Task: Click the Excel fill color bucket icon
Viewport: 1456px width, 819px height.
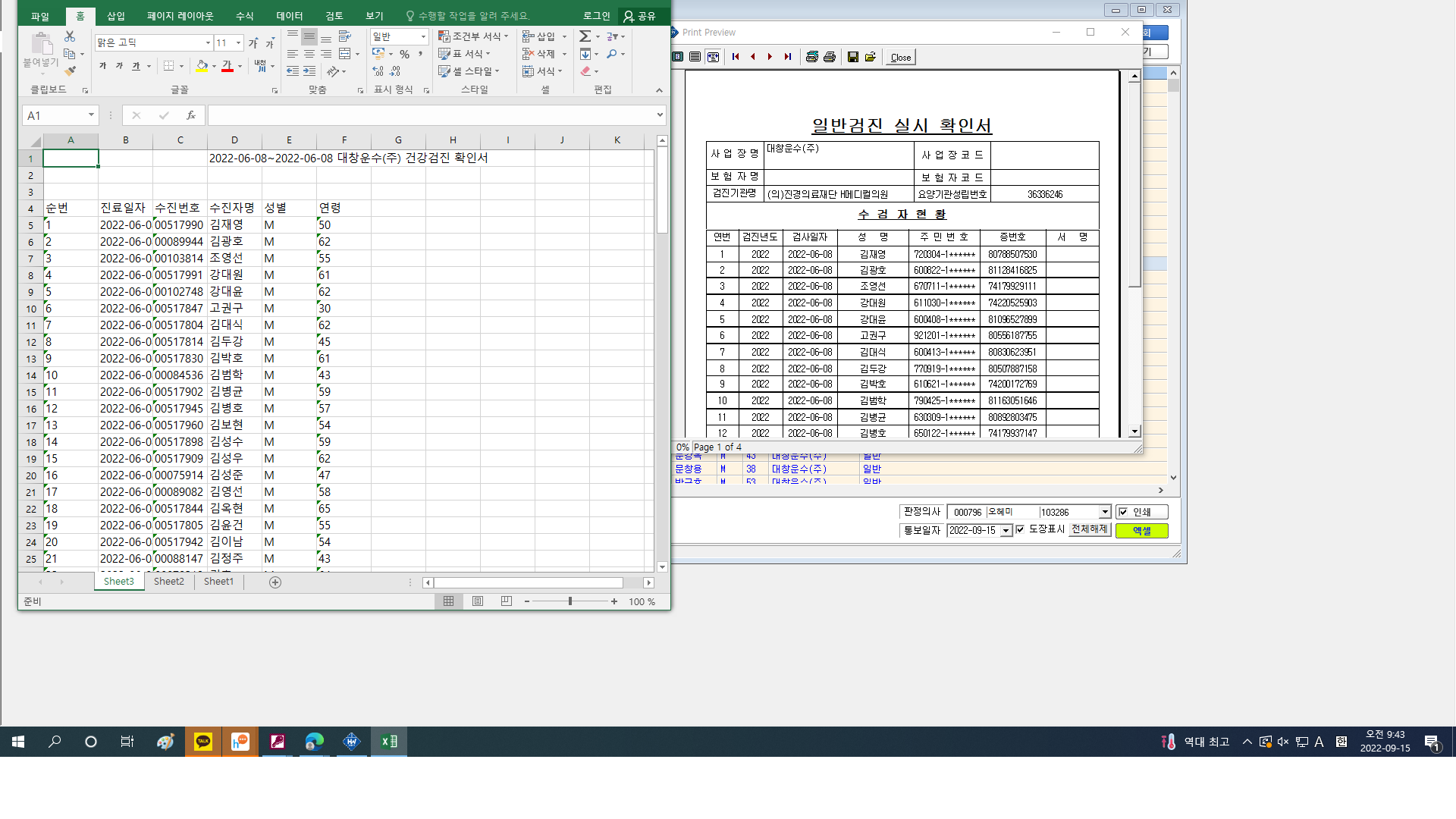Action: pos(202,67)
